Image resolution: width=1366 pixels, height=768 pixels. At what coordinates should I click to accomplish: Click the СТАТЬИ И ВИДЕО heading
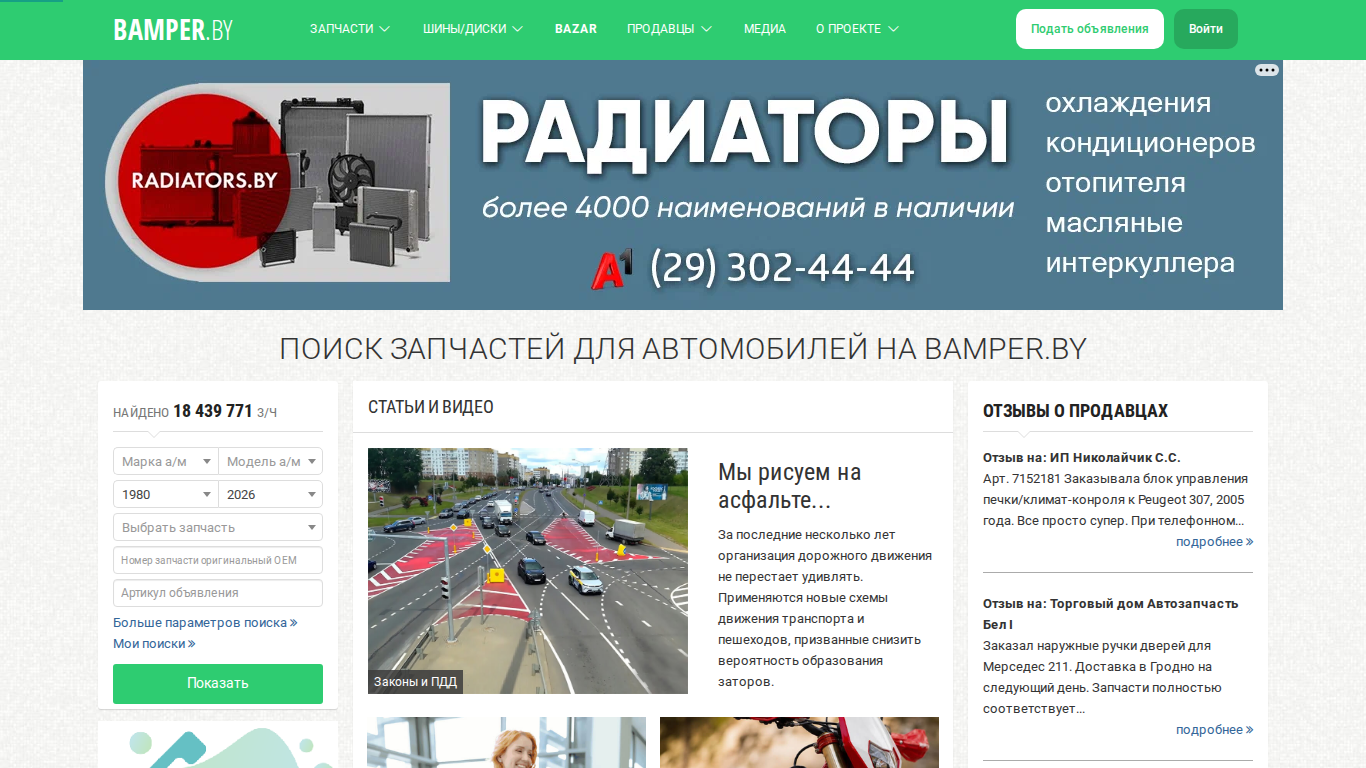coord(431,407)
